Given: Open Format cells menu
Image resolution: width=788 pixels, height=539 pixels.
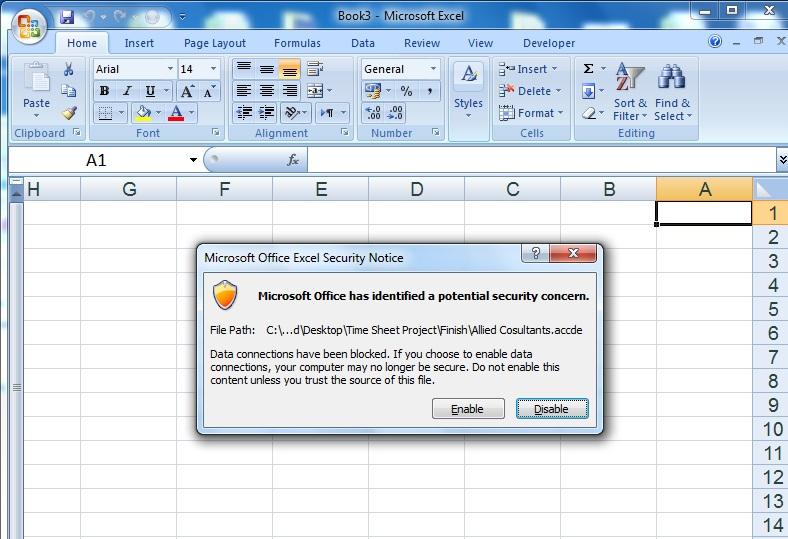Looking at the screenshot, I should (x=531, y=113).
